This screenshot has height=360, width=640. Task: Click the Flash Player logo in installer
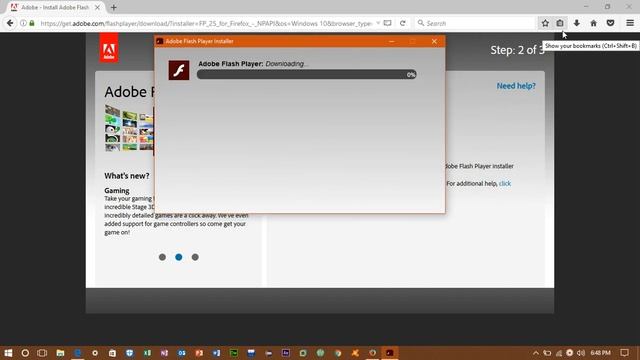tap(179, 70)
